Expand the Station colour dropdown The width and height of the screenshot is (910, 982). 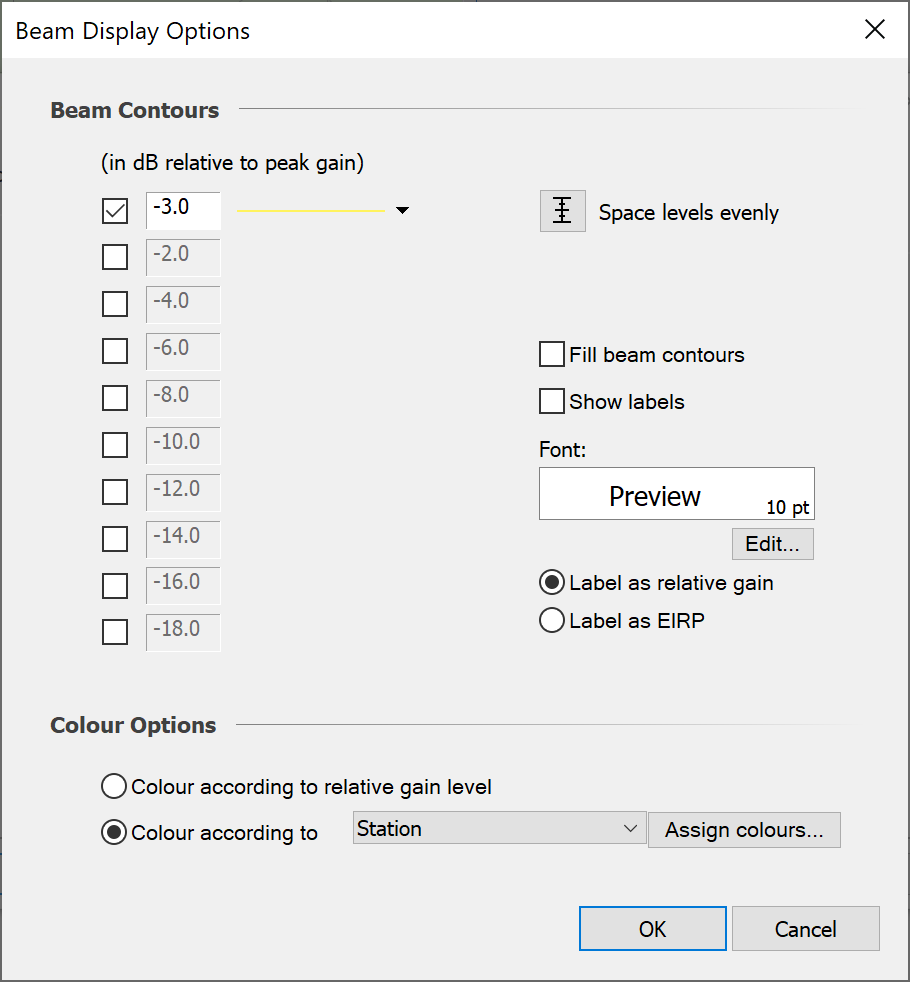[x=499, y=829]
